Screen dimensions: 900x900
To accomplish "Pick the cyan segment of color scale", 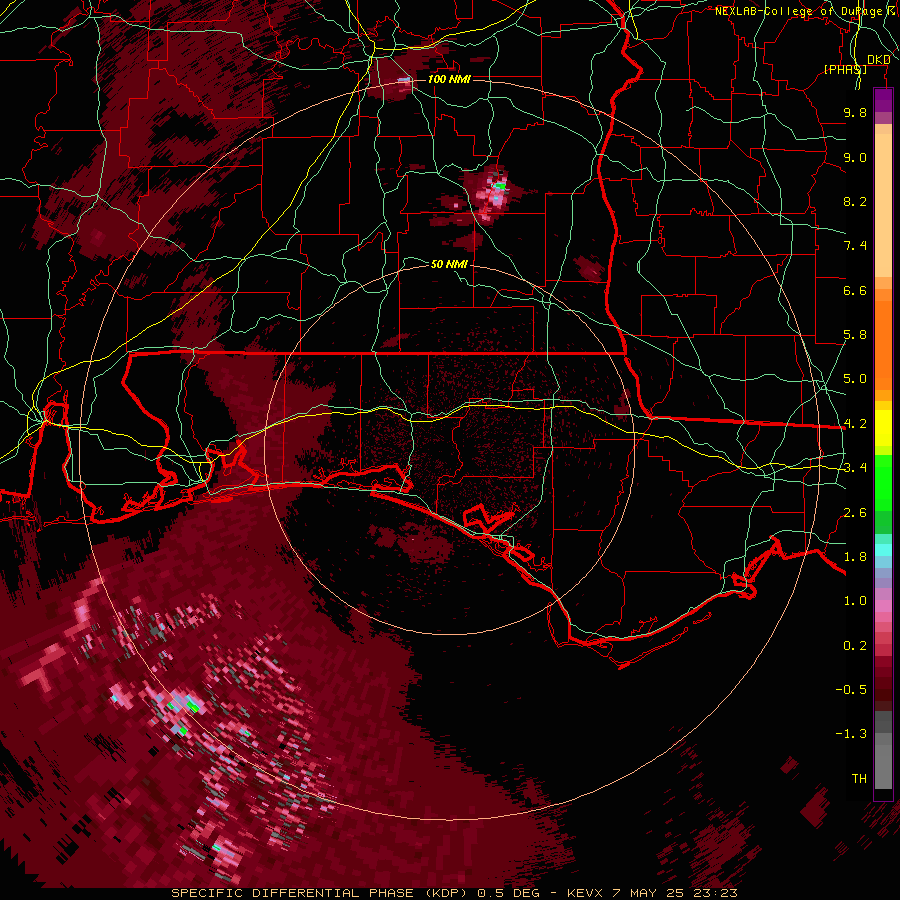I will point(883,549).
